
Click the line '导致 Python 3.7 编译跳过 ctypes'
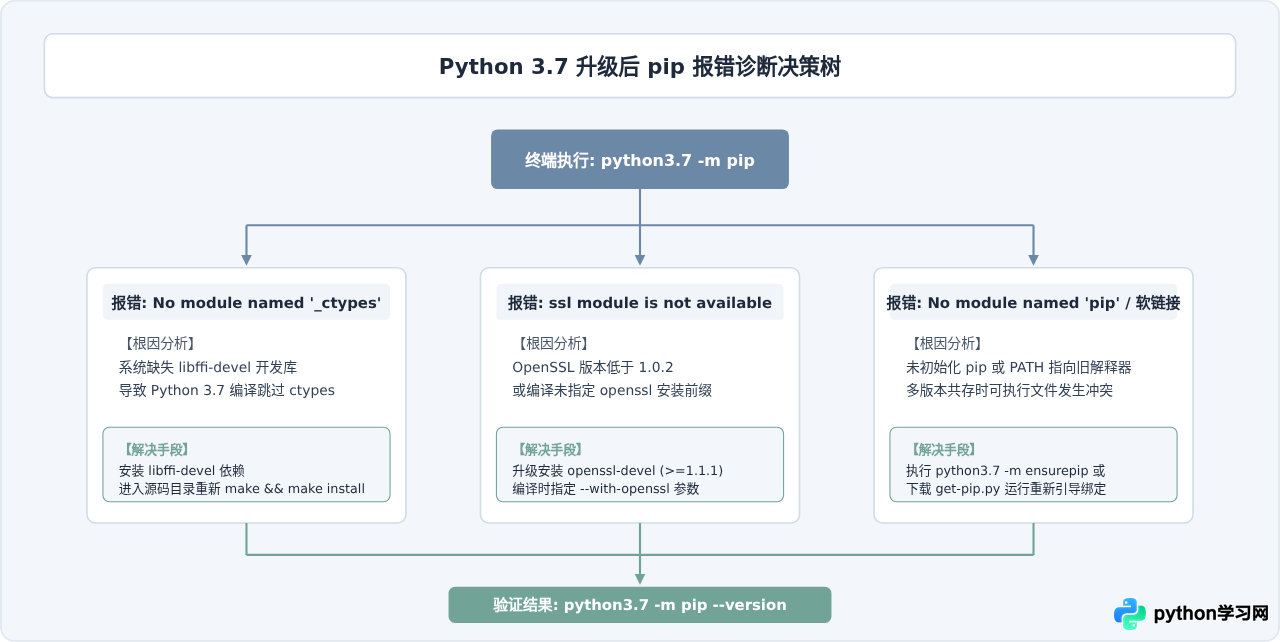[227, 390]
